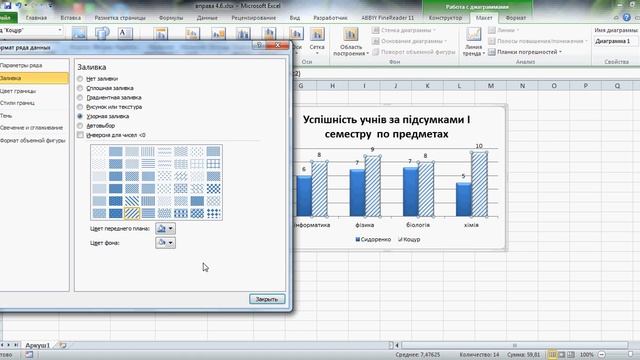Expand the Полосы повышения/понижения dropdown

click(586, 41)
